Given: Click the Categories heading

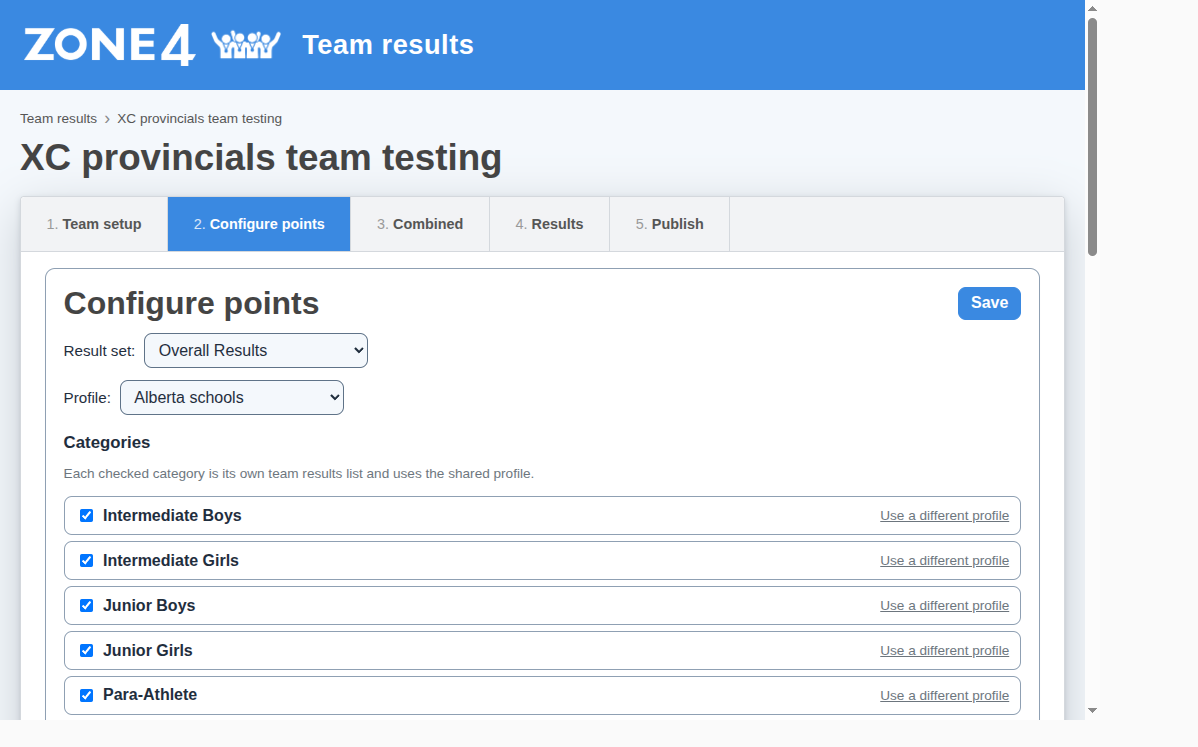Looking at the screenshot, I should (107, 442).
